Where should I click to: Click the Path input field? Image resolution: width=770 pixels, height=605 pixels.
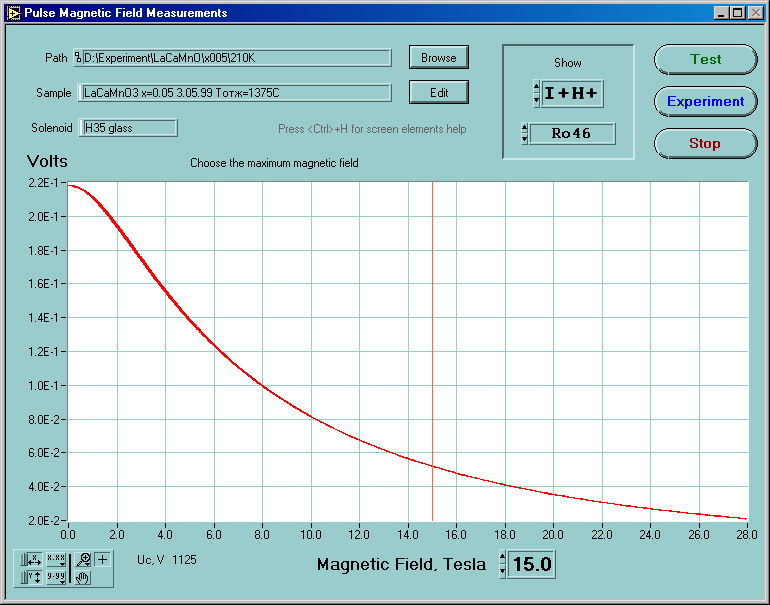pyautogui.click(x=237, y=58)
